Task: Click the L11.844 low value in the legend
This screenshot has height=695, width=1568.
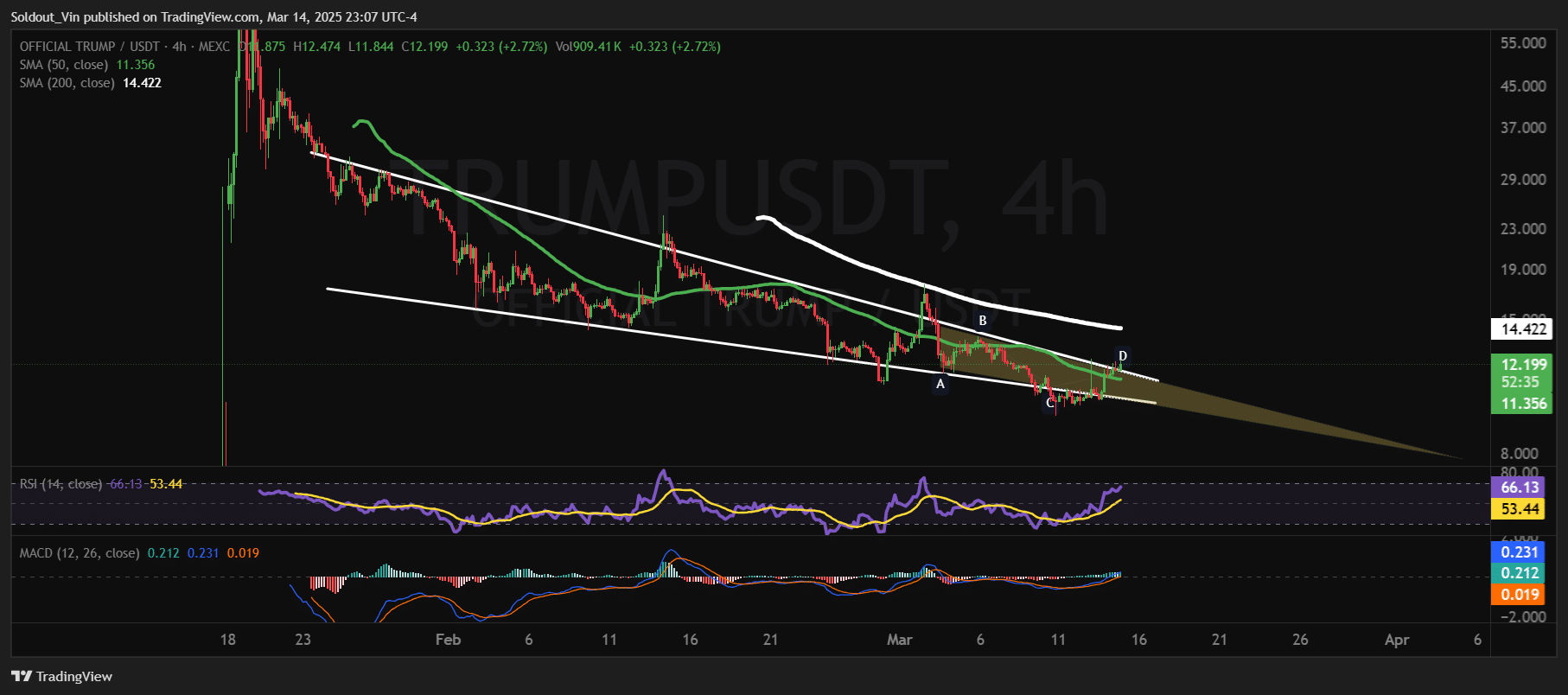Action: tap(371, 47)
